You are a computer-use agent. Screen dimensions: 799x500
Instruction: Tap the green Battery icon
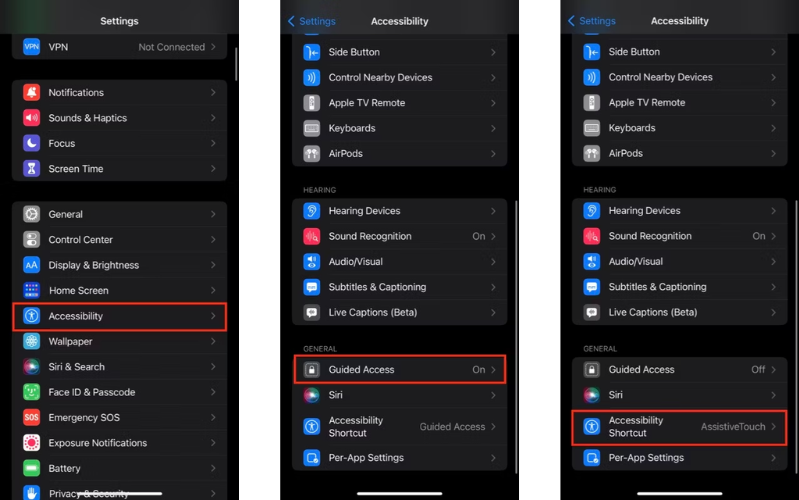31,468
